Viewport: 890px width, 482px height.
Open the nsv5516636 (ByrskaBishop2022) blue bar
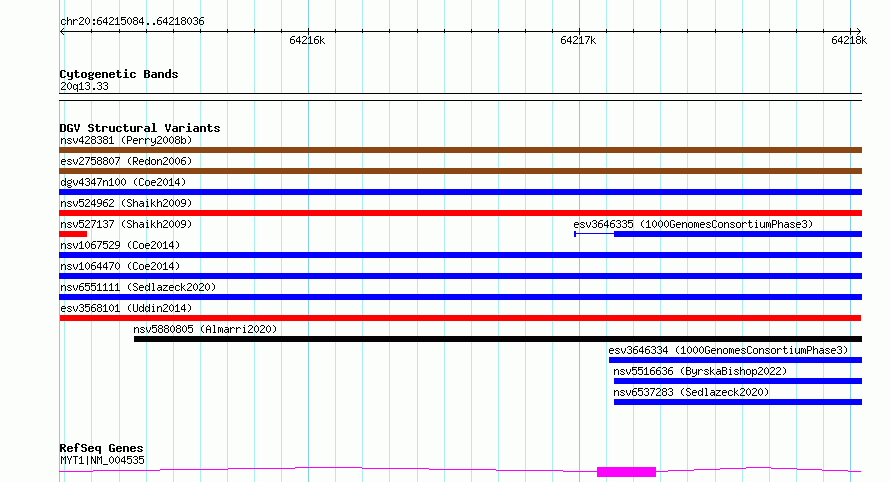(x=738, y=381)
